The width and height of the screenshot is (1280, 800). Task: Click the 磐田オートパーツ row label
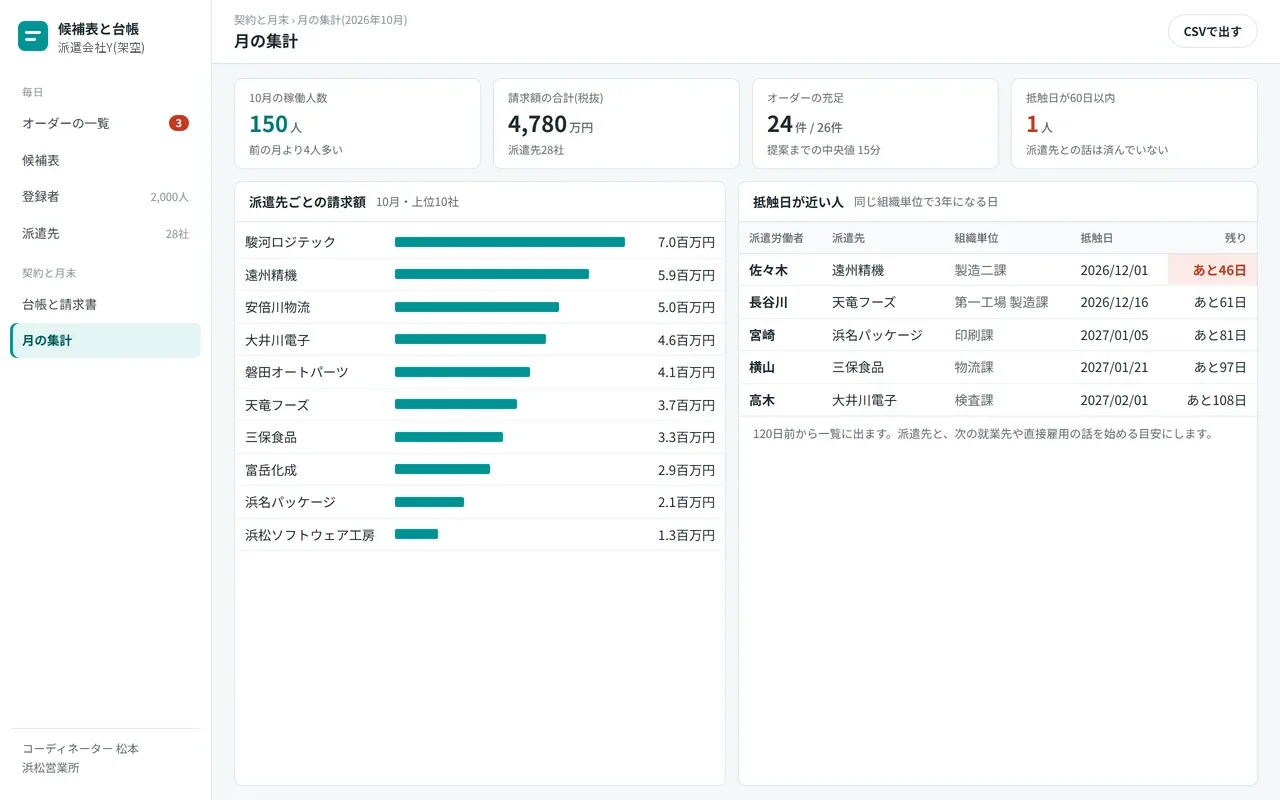pos(297,372)
